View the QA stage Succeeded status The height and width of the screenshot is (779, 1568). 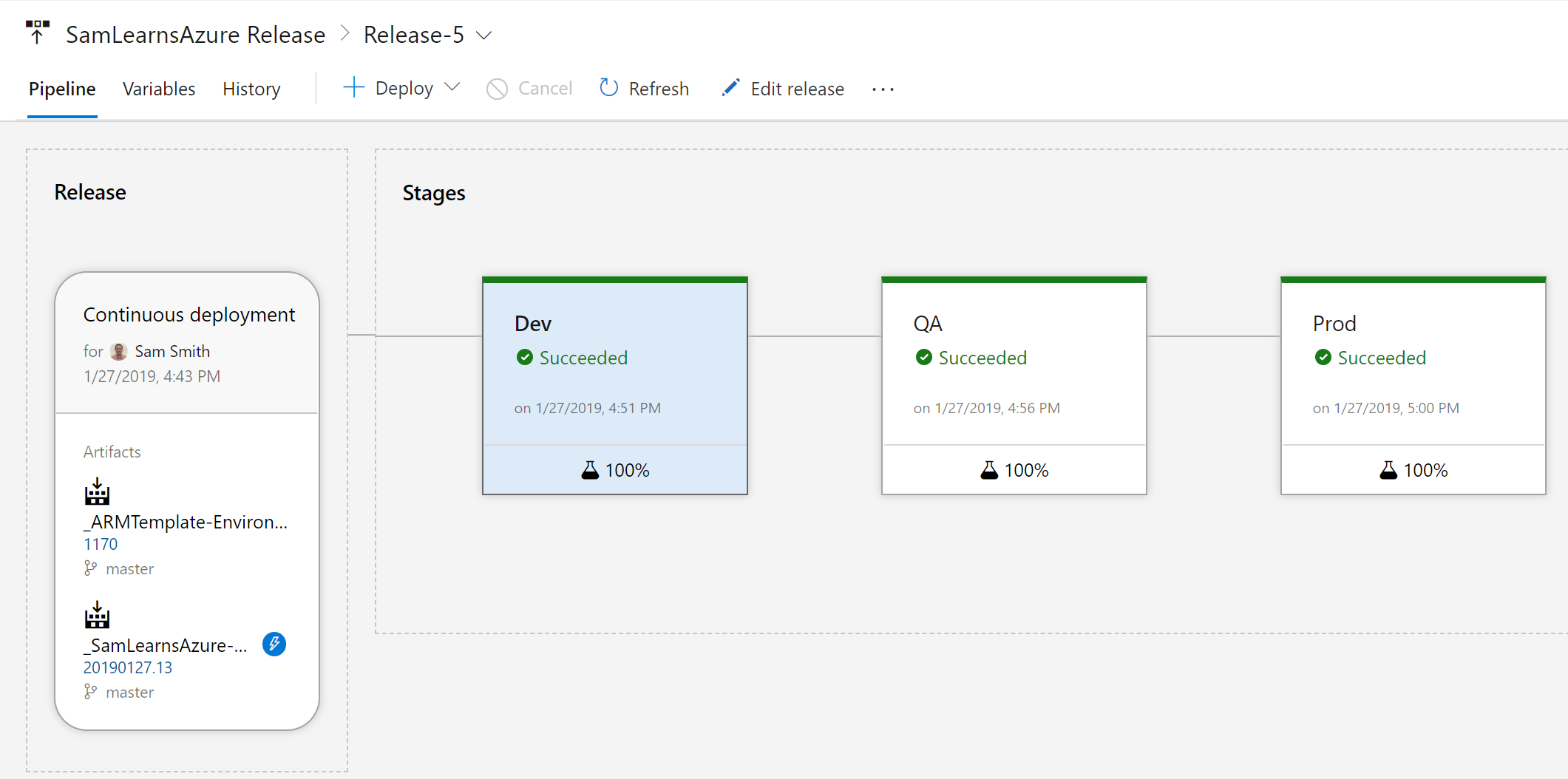coord(982,358)
